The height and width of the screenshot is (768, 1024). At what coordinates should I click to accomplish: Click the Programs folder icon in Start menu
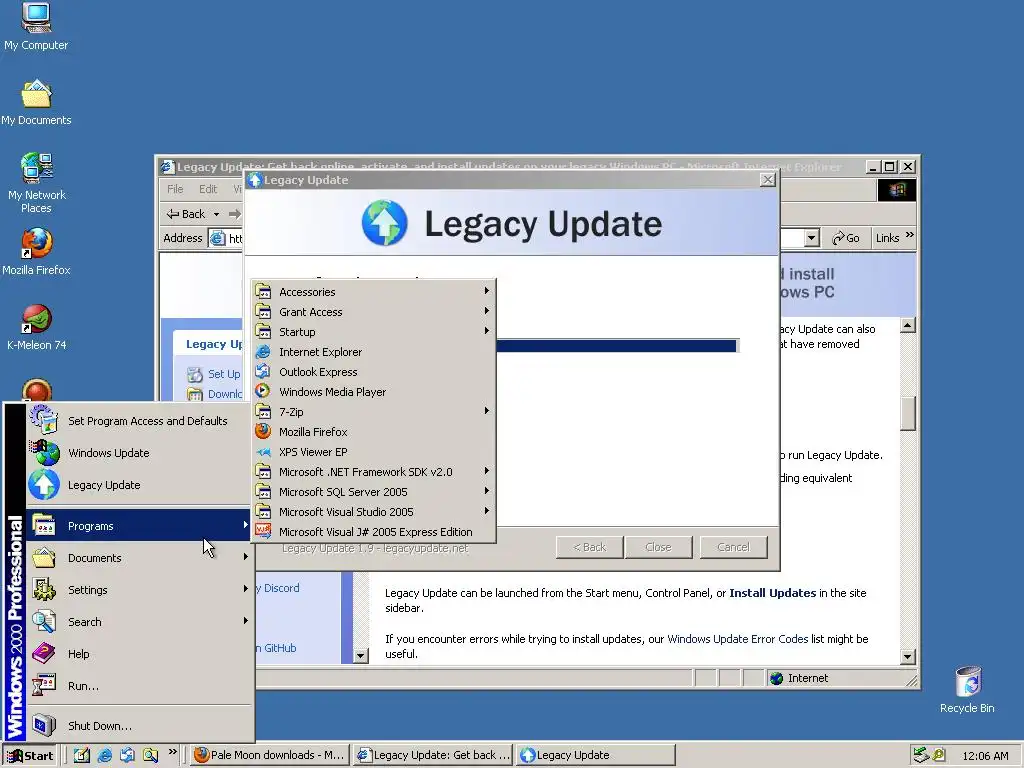click(44, 525)
